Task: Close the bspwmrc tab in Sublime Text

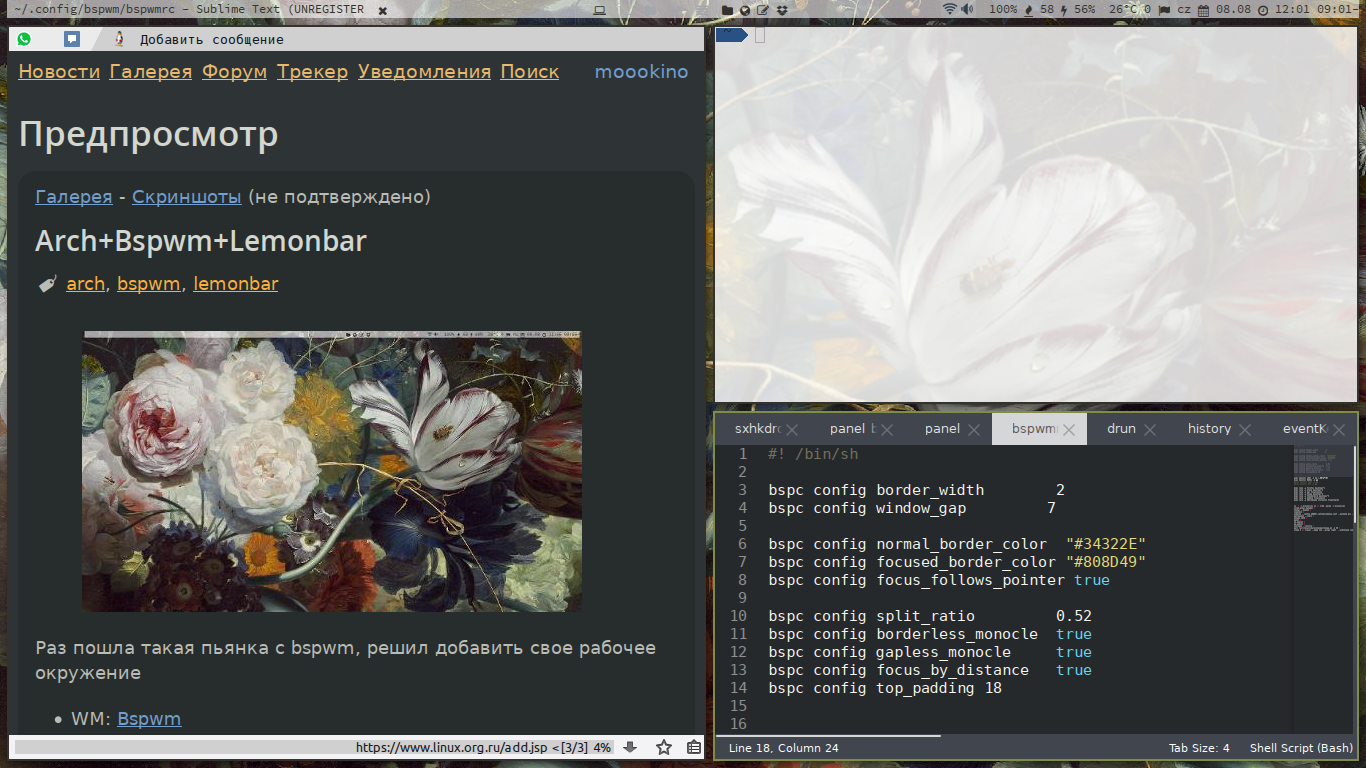Action: (x=1070, y=430)
